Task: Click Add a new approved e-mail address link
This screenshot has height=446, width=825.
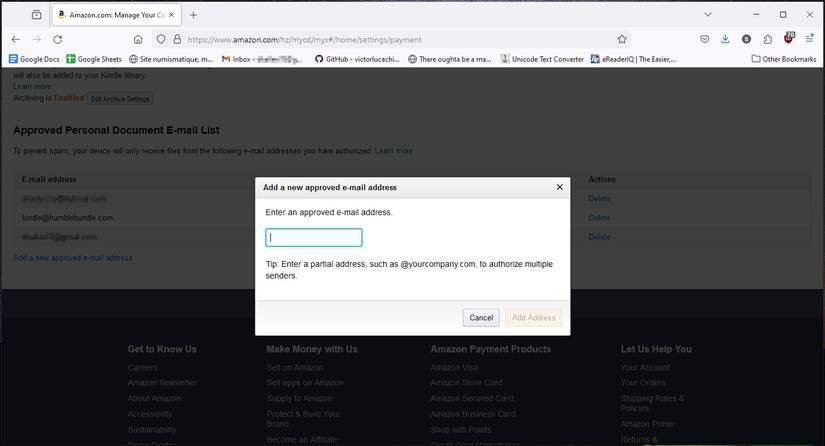Action: pos(73,258)
